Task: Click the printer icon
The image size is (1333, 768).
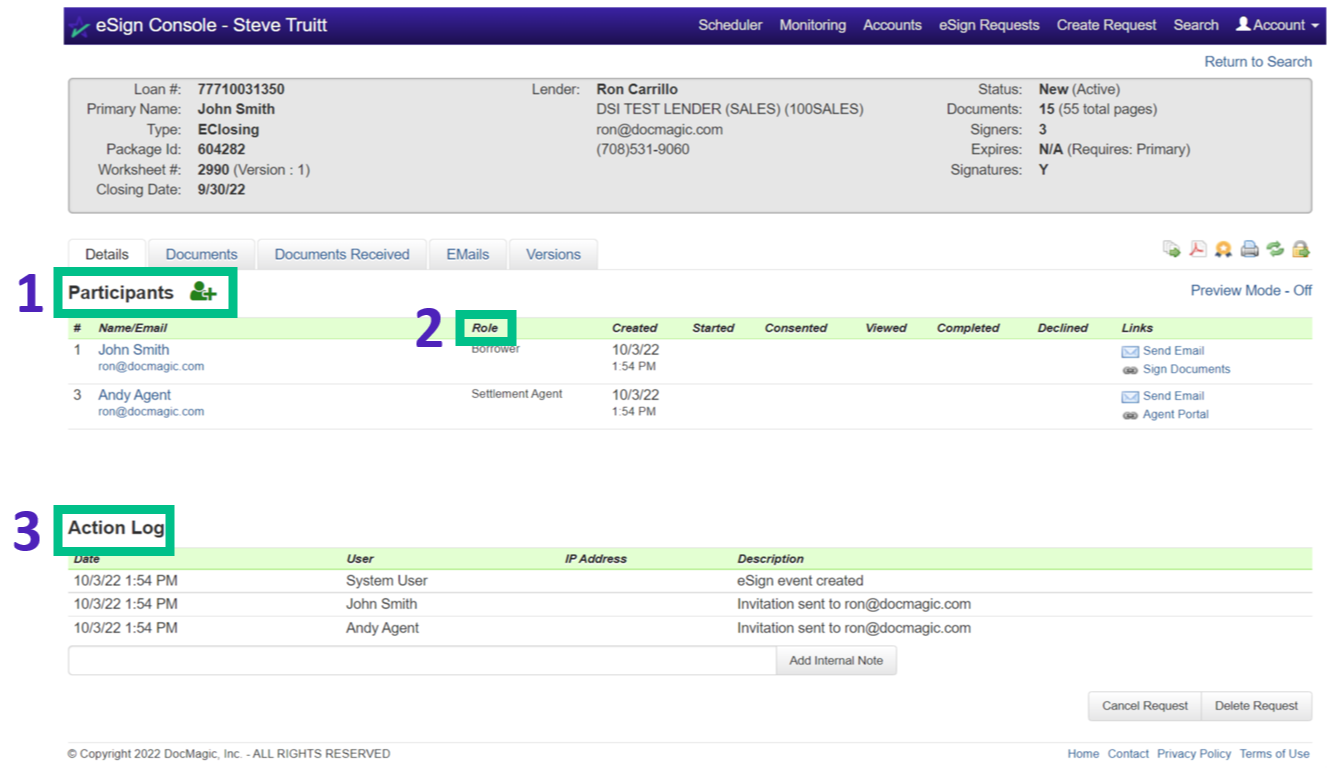Action: tap(1249, 249)
